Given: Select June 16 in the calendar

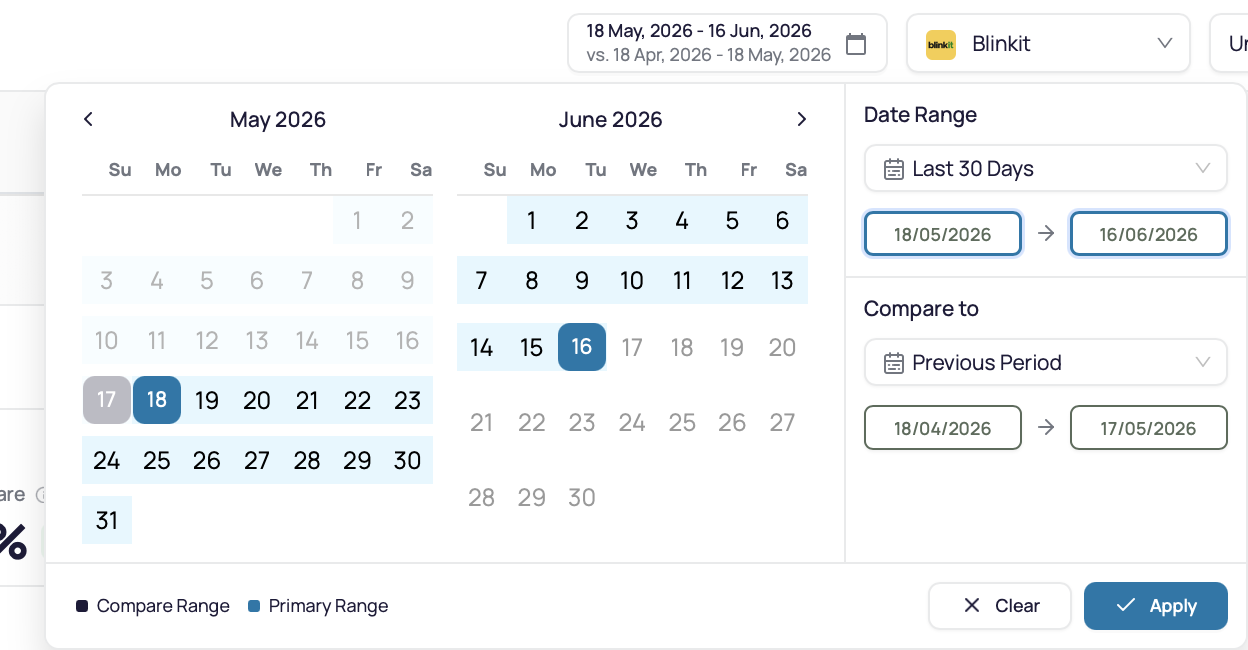Looking at the screenshot, I should click(582, 347).
